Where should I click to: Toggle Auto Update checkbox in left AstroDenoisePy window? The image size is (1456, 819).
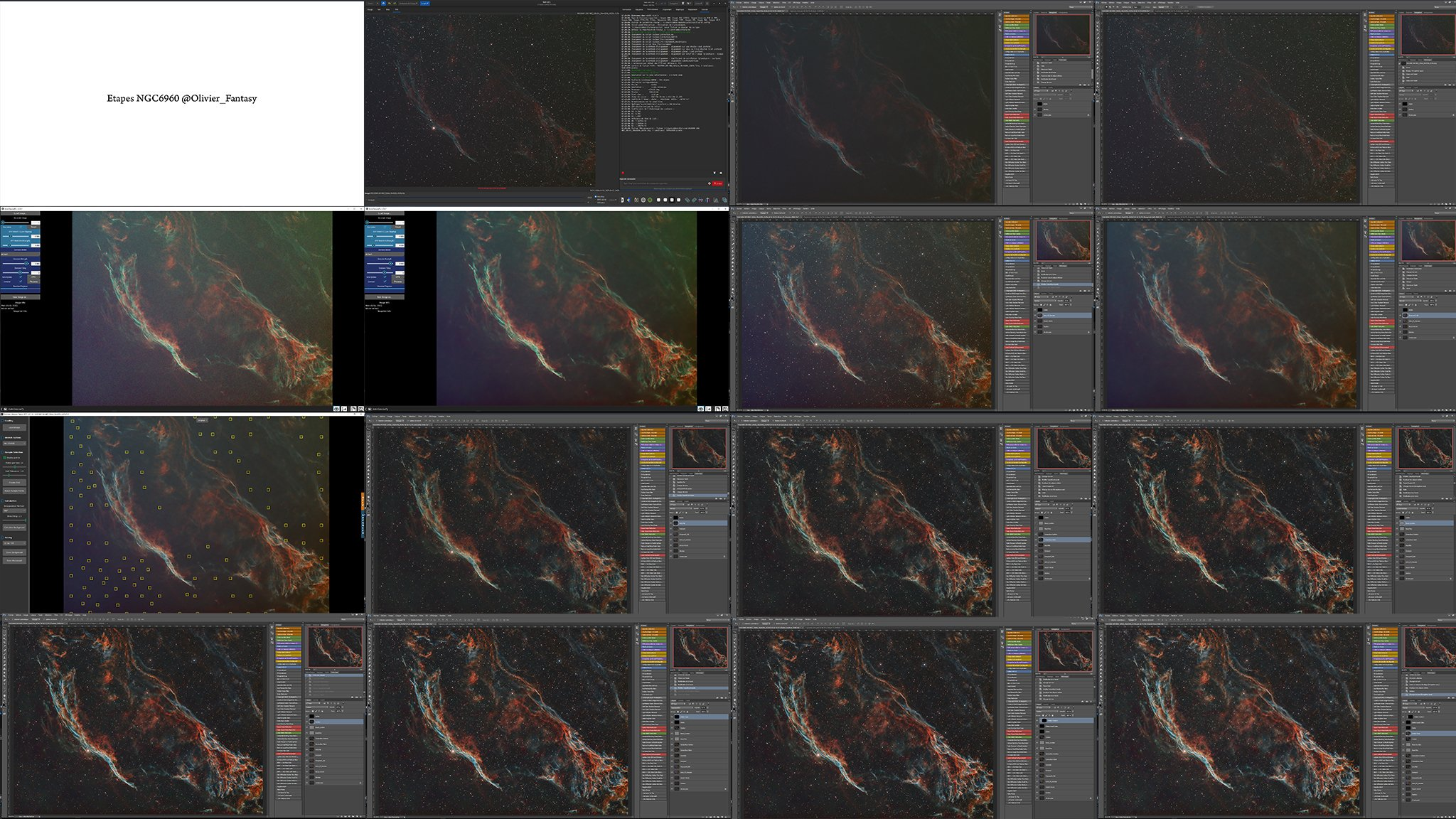click(x=21, y=277)
